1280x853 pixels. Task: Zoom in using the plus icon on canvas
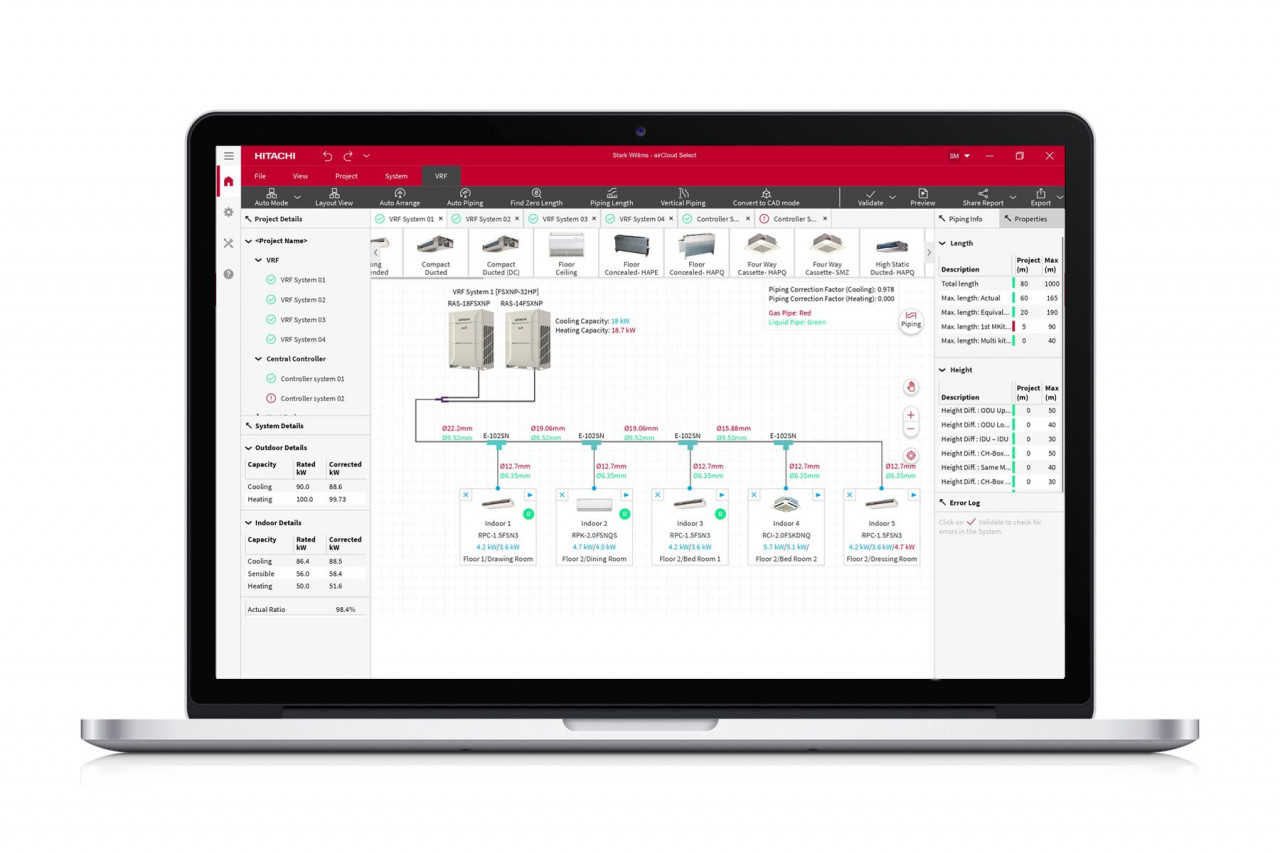pos(911,414)
